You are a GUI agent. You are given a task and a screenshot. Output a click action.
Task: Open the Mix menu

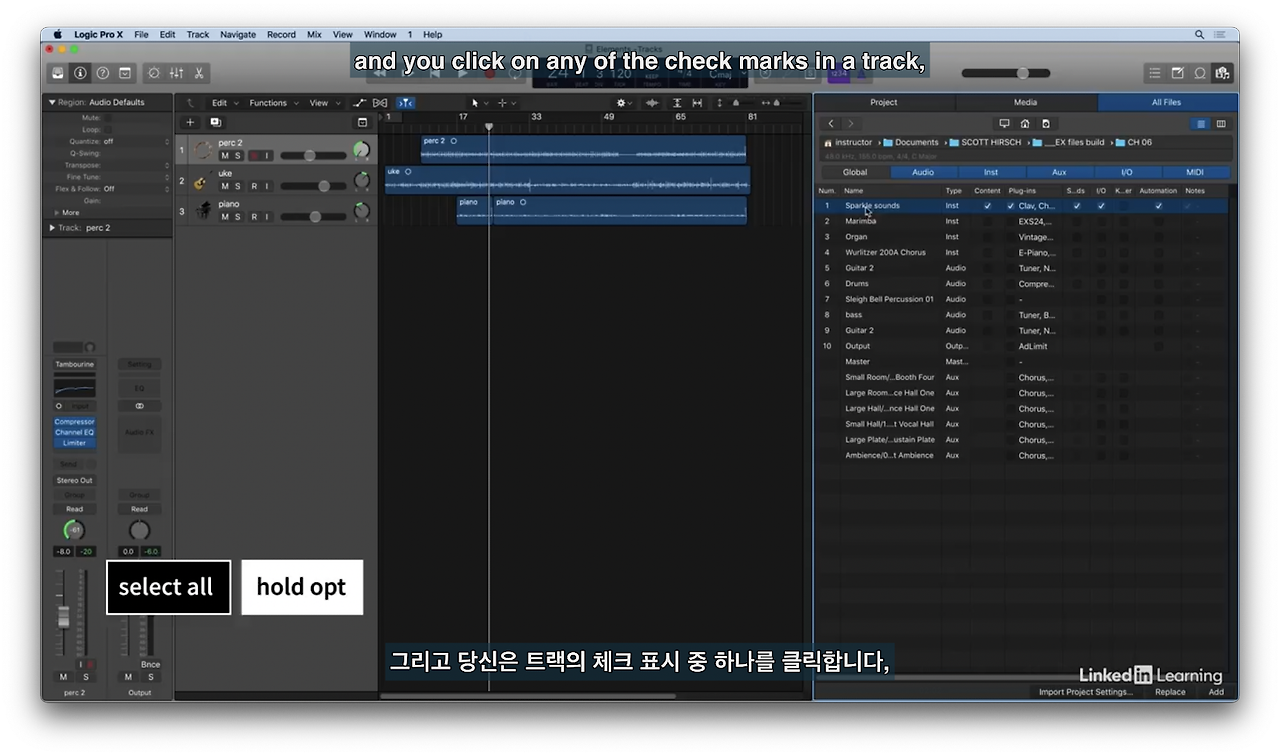pos(314,34)
